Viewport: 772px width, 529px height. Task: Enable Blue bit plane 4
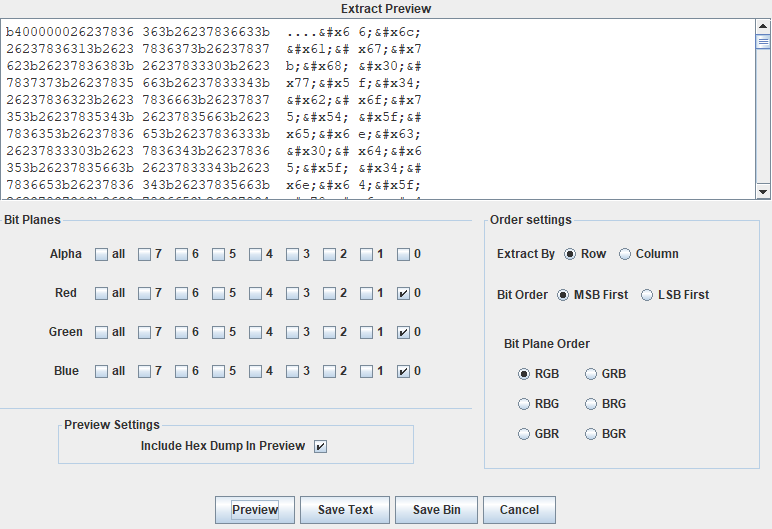(x=255, y=371)
